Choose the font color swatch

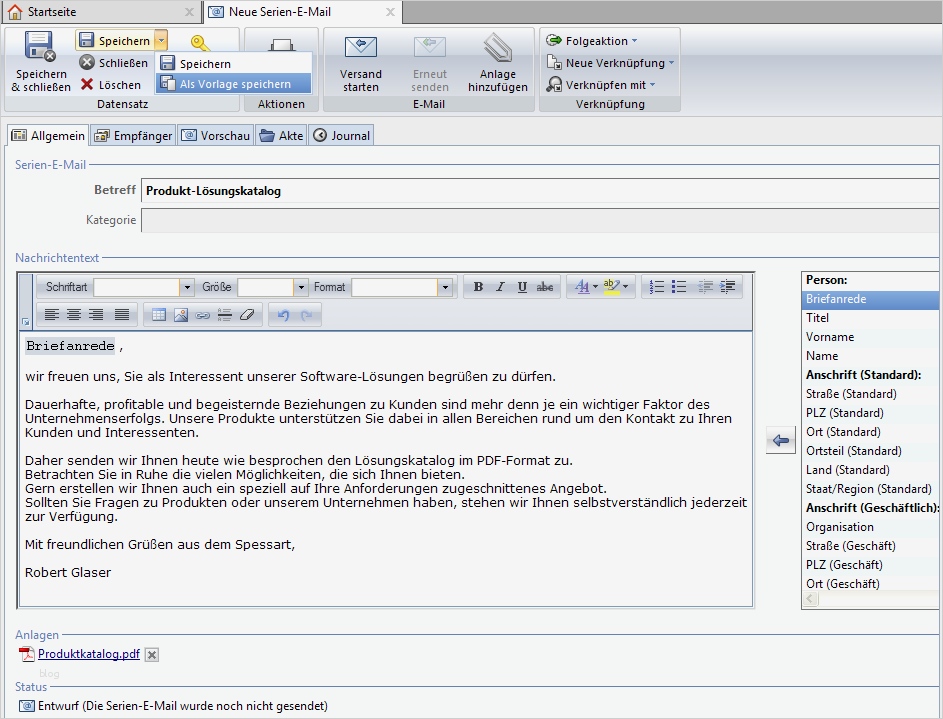point(583,287)
